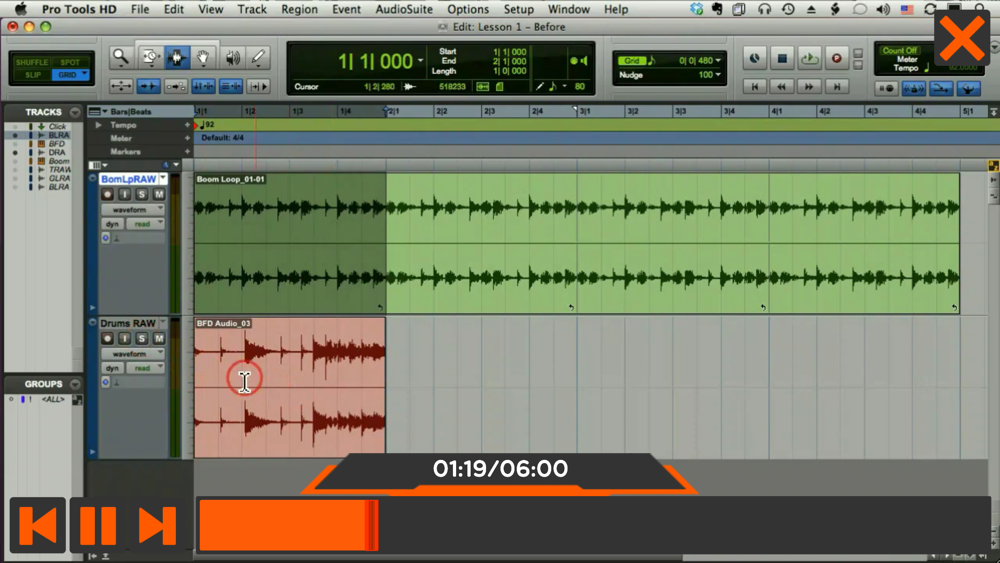Select the Pencil tool
1000x563 pixels.
(x=258, y=57)
